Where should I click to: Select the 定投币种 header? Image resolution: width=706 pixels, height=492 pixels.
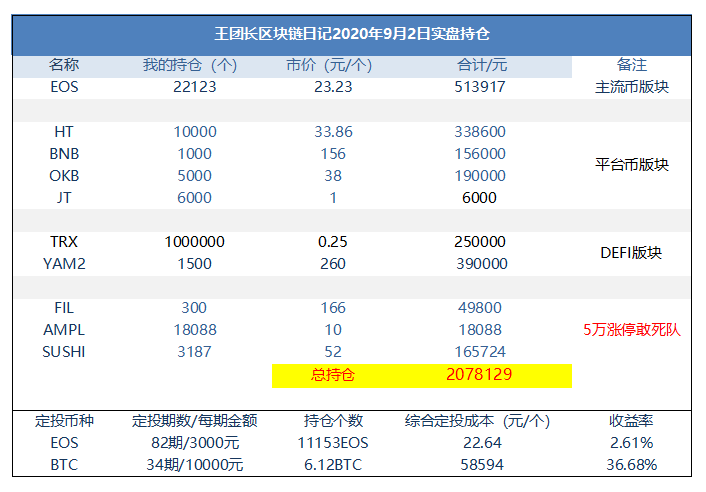click(x=64, y=421)
